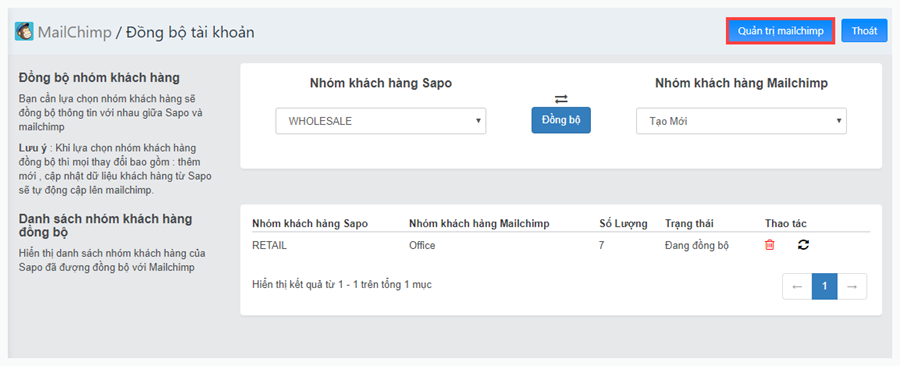Click the quantity value 7
Screen dimensions: 900x366
click(601, 246)
